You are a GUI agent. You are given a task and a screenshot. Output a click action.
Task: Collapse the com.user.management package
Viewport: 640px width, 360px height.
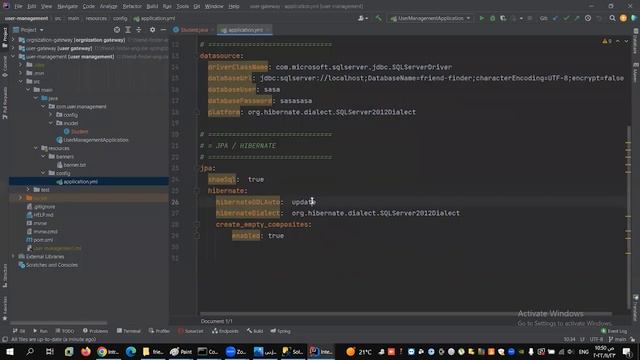tap(43, 107)
